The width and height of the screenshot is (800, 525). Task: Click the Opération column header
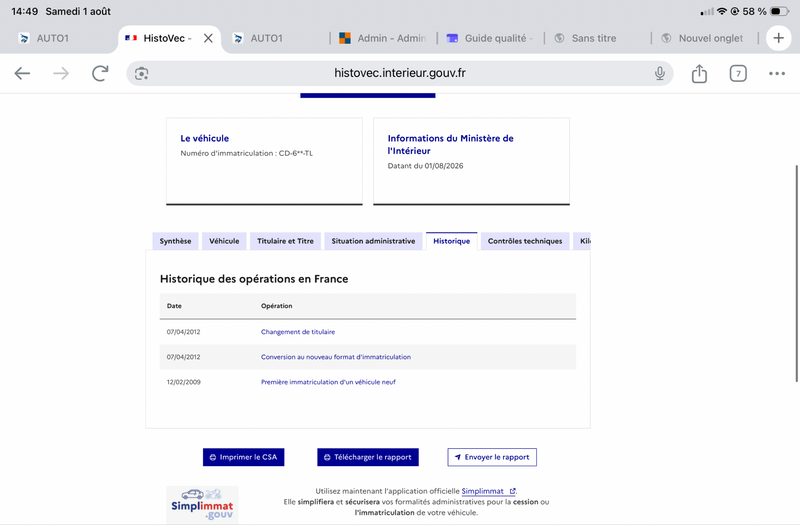click(x=277, y=306)
